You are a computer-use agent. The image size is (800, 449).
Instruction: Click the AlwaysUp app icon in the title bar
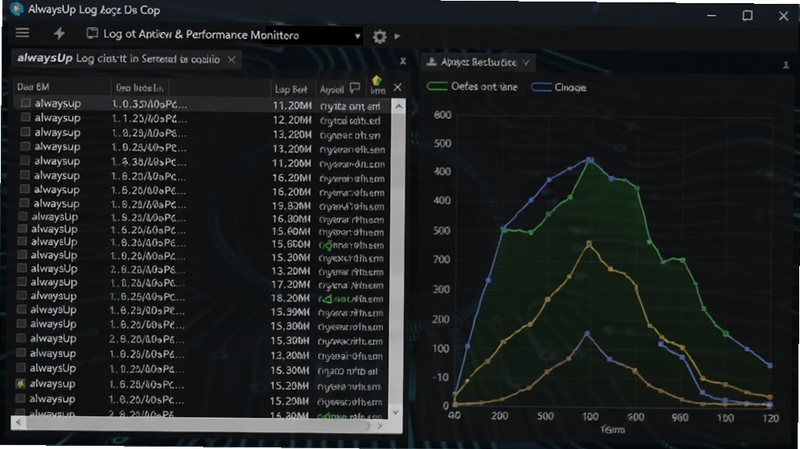(17, 9)
